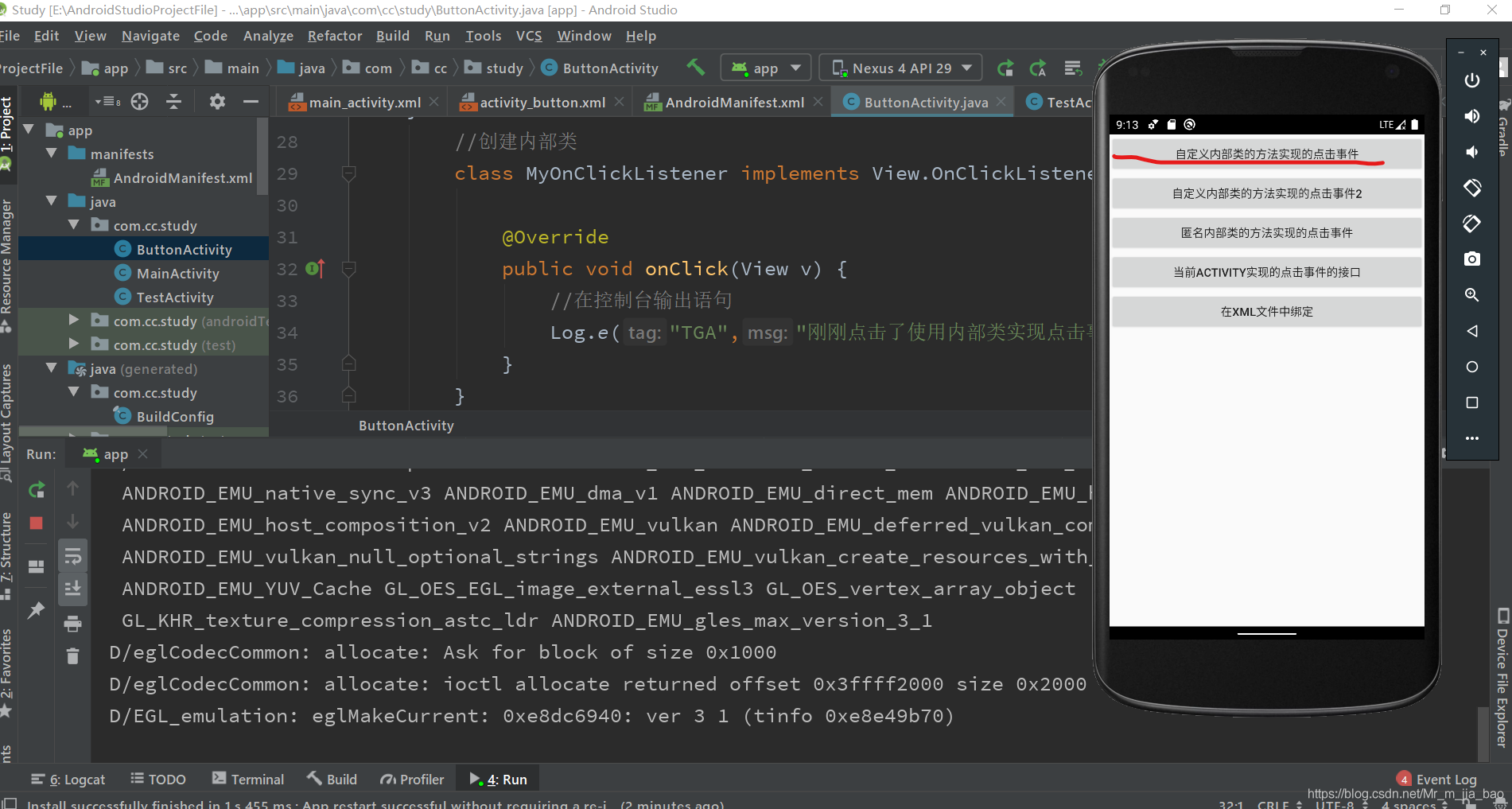Collapse the app module tree node
Image resolution: width=1512 pixels, height=809 pixels.
(x=29, y=130)
